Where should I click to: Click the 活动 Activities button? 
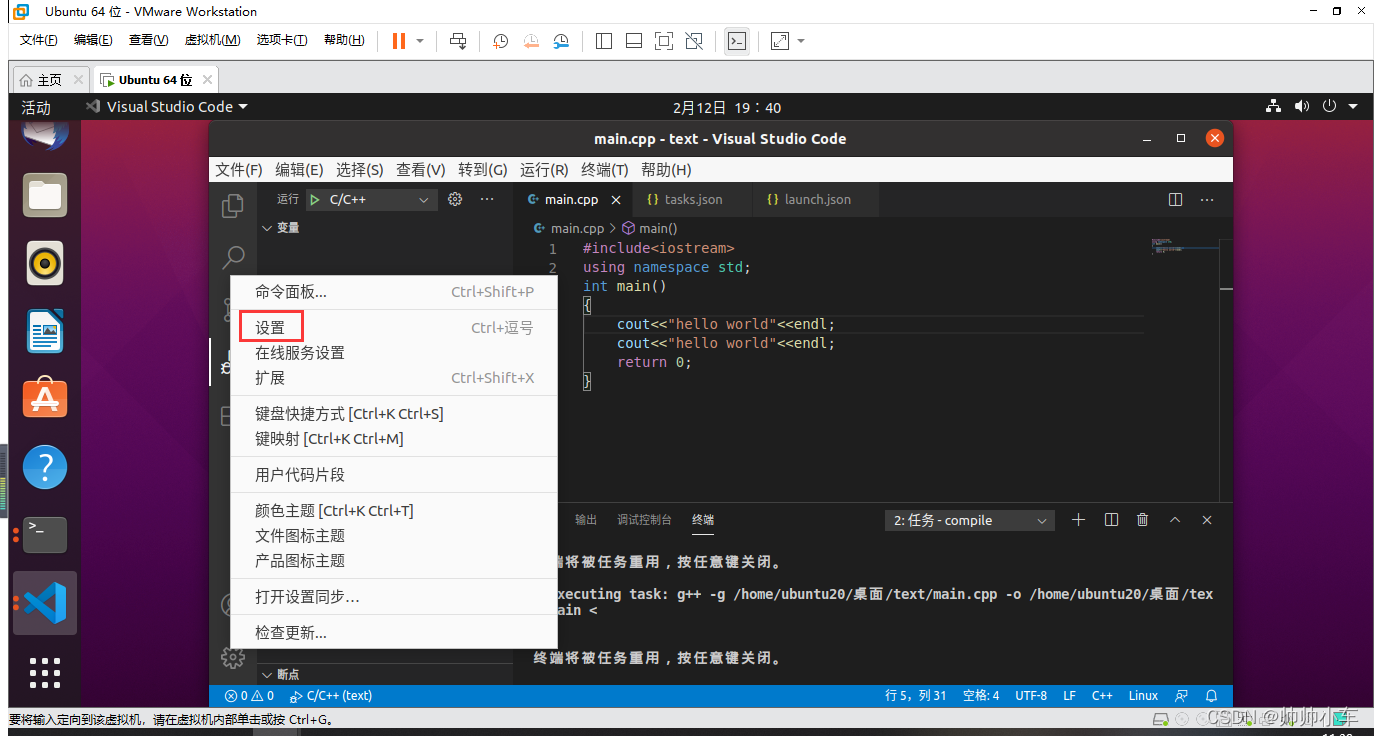coord(36,107)
